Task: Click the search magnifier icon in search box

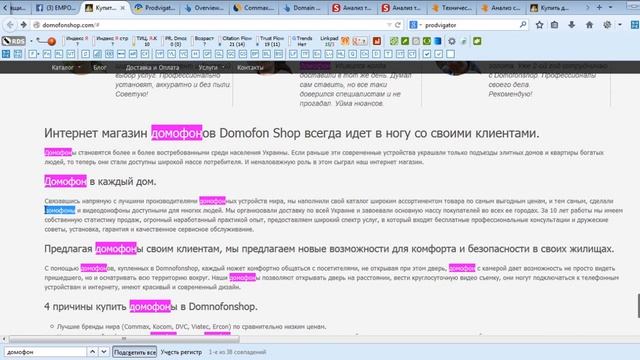Action: [x=523, y=25]
